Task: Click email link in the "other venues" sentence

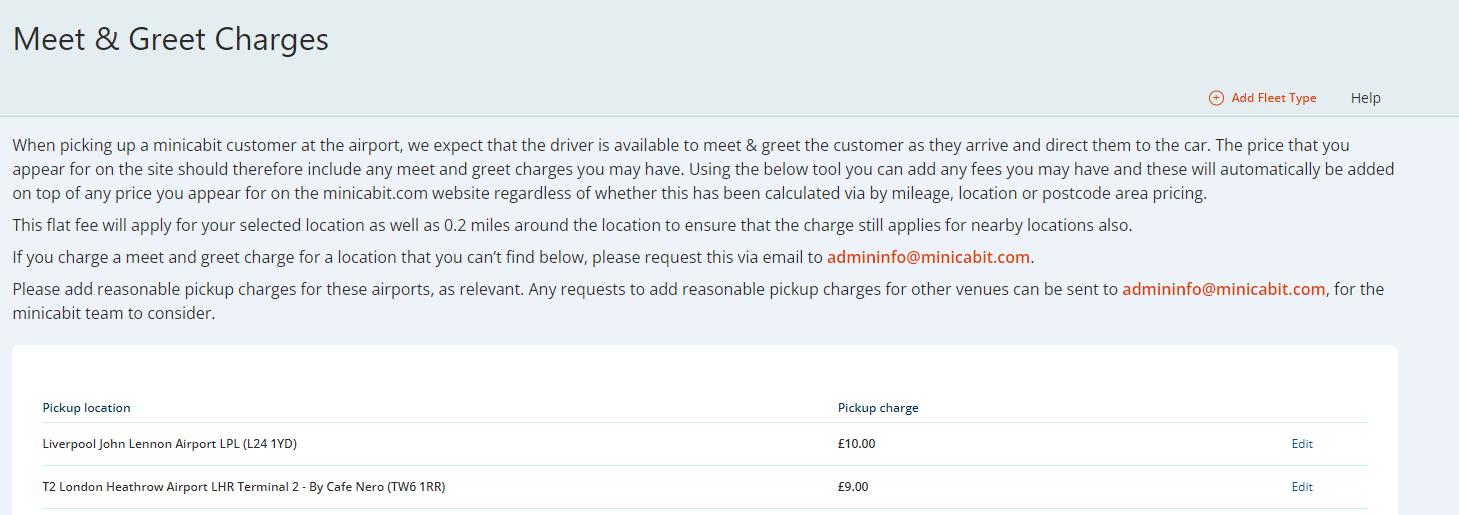Action: point(1223,289)
